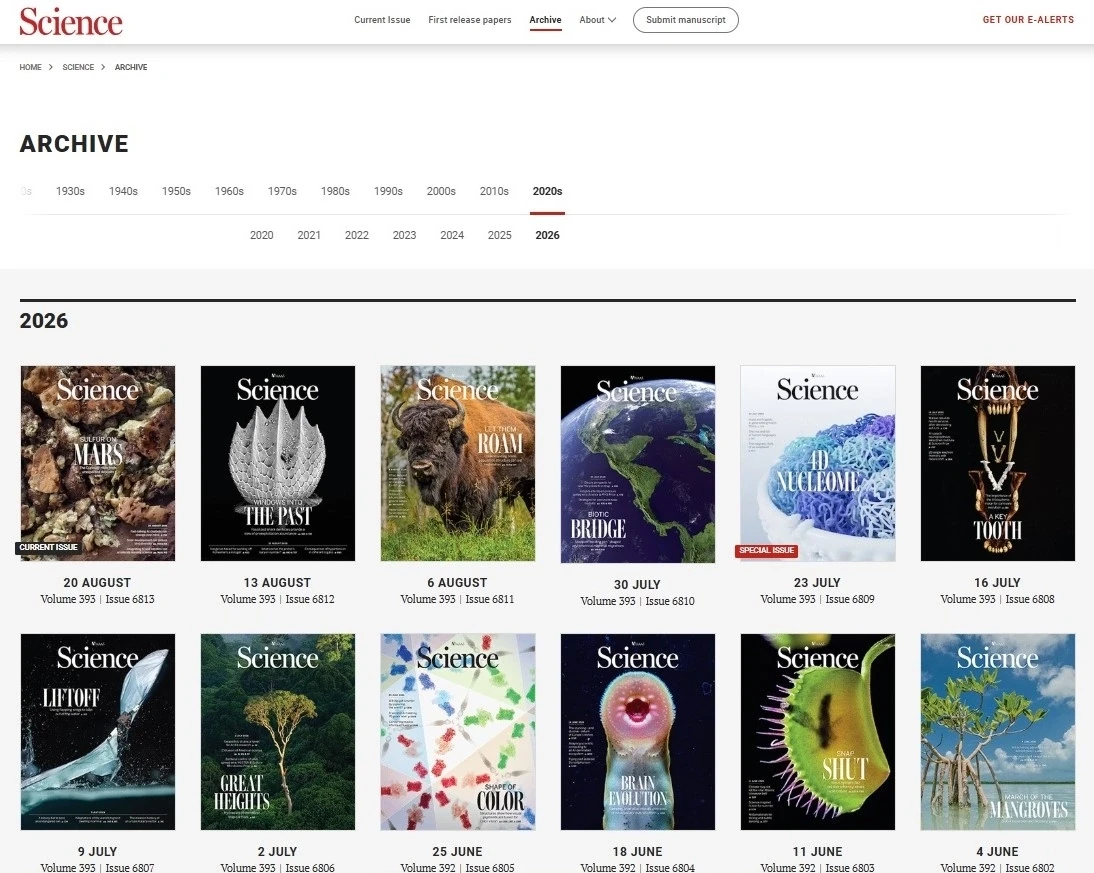Open the A Key Tooth cover
The width and height of the screenshot is (1094, 873).
[998, 463]
